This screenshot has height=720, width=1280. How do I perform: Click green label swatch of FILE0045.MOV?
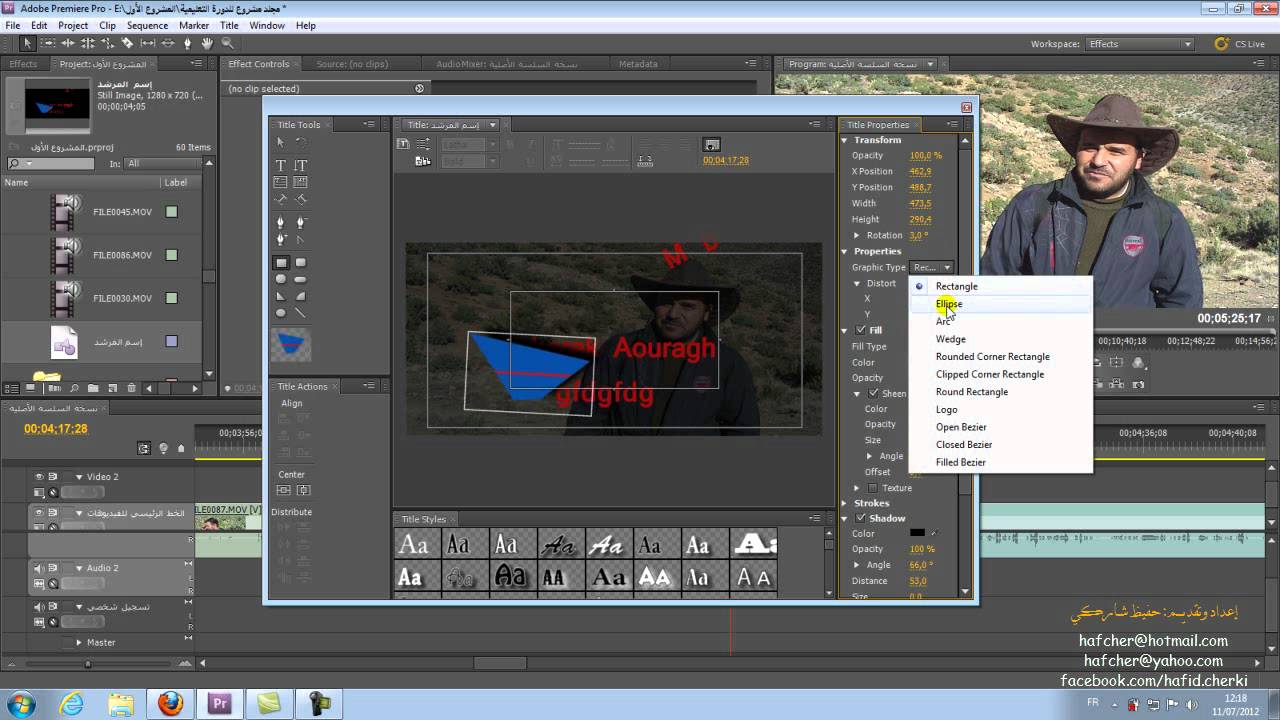point(171,212)
